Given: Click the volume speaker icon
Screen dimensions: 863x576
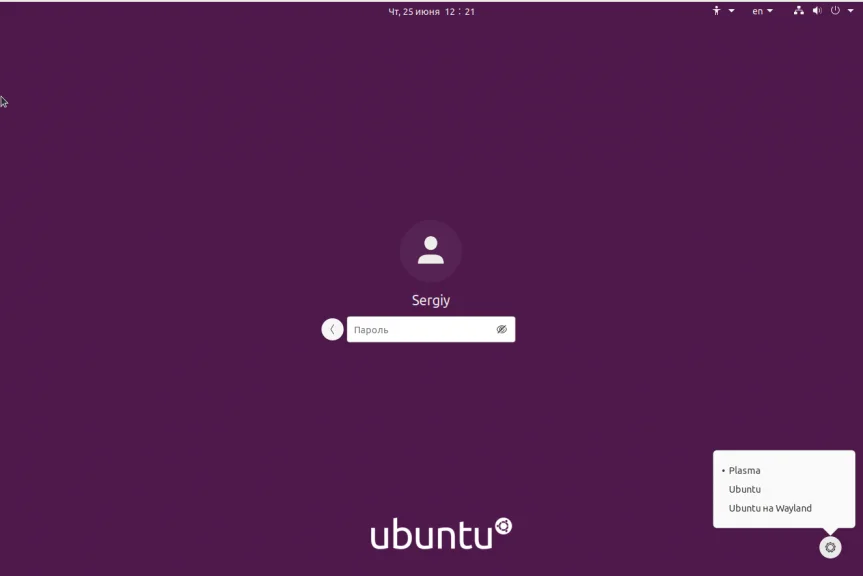Looking at the screenshot, I should 817,10.
